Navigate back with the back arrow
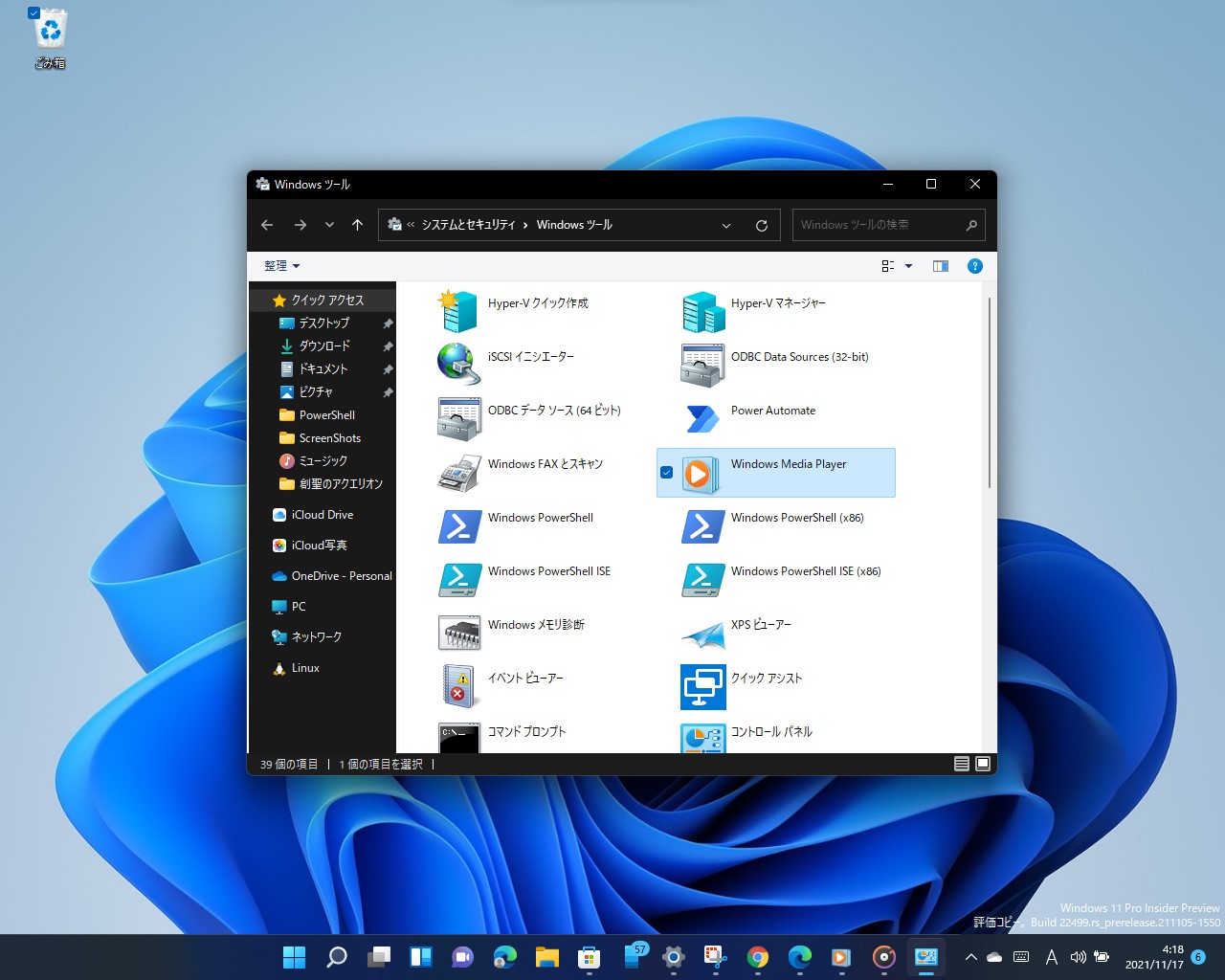The image size is (1225, 980). click(x=267, y=225)
